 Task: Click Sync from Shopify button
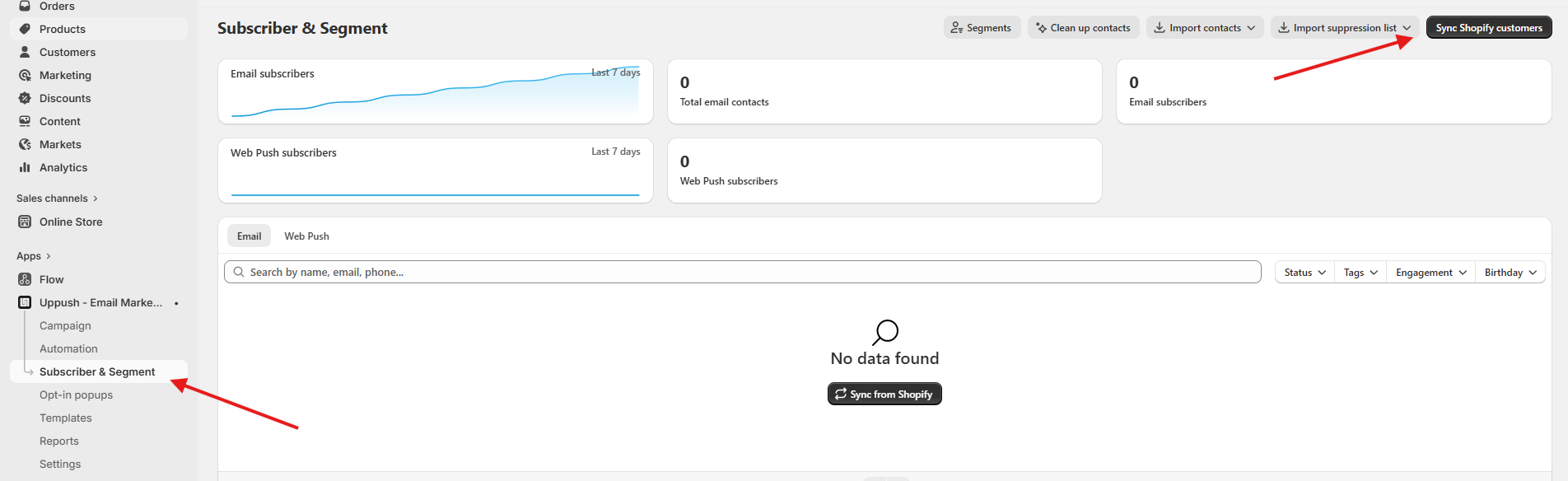click(x=884, y=394)
